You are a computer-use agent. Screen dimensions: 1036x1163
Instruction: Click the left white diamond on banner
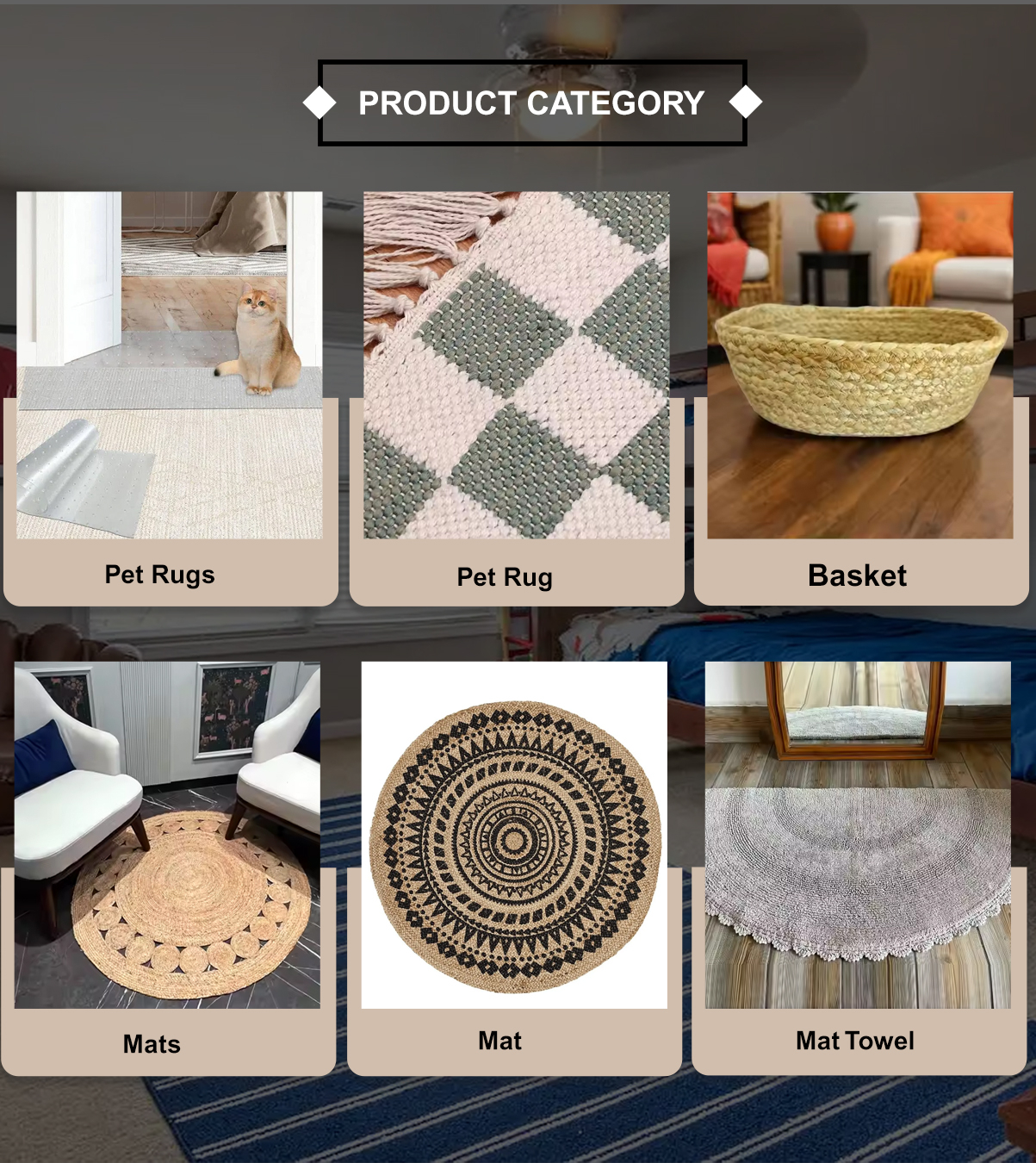click(x=319, y=103)
